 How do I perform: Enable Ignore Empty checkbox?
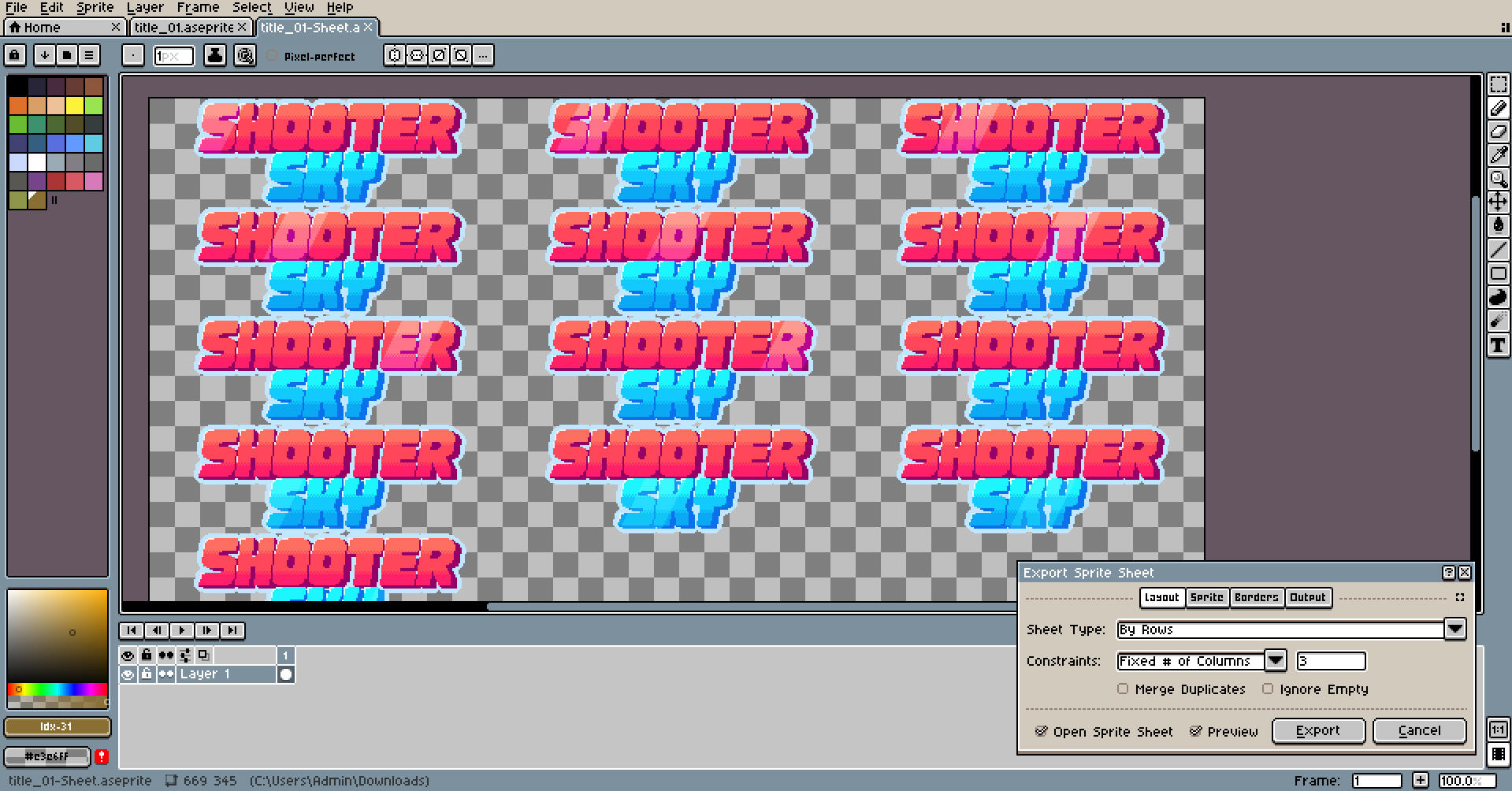(x=1268, y=689)
